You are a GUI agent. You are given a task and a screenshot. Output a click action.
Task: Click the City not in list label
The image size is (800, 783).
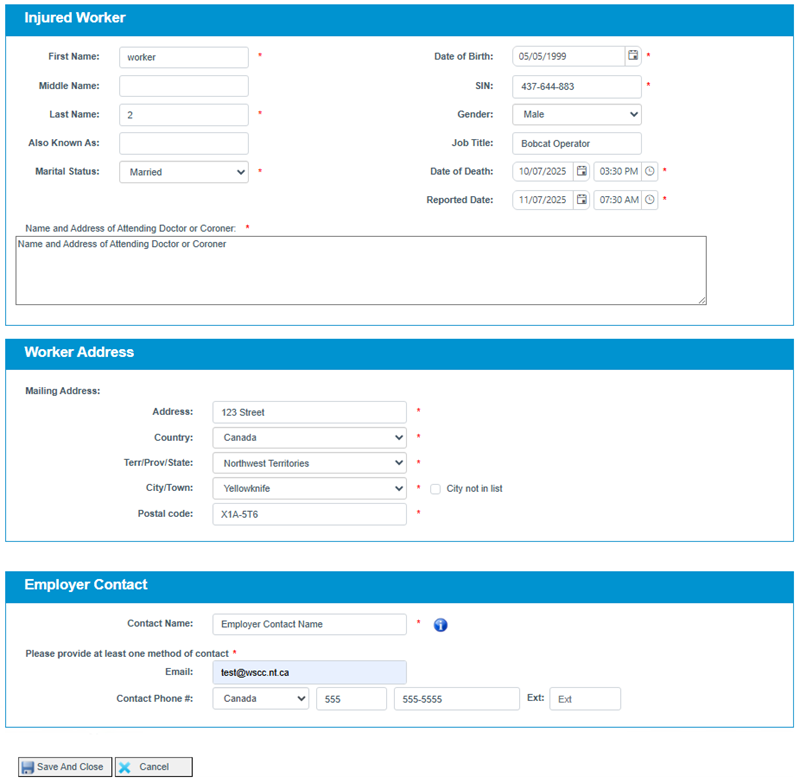point(474,489)
